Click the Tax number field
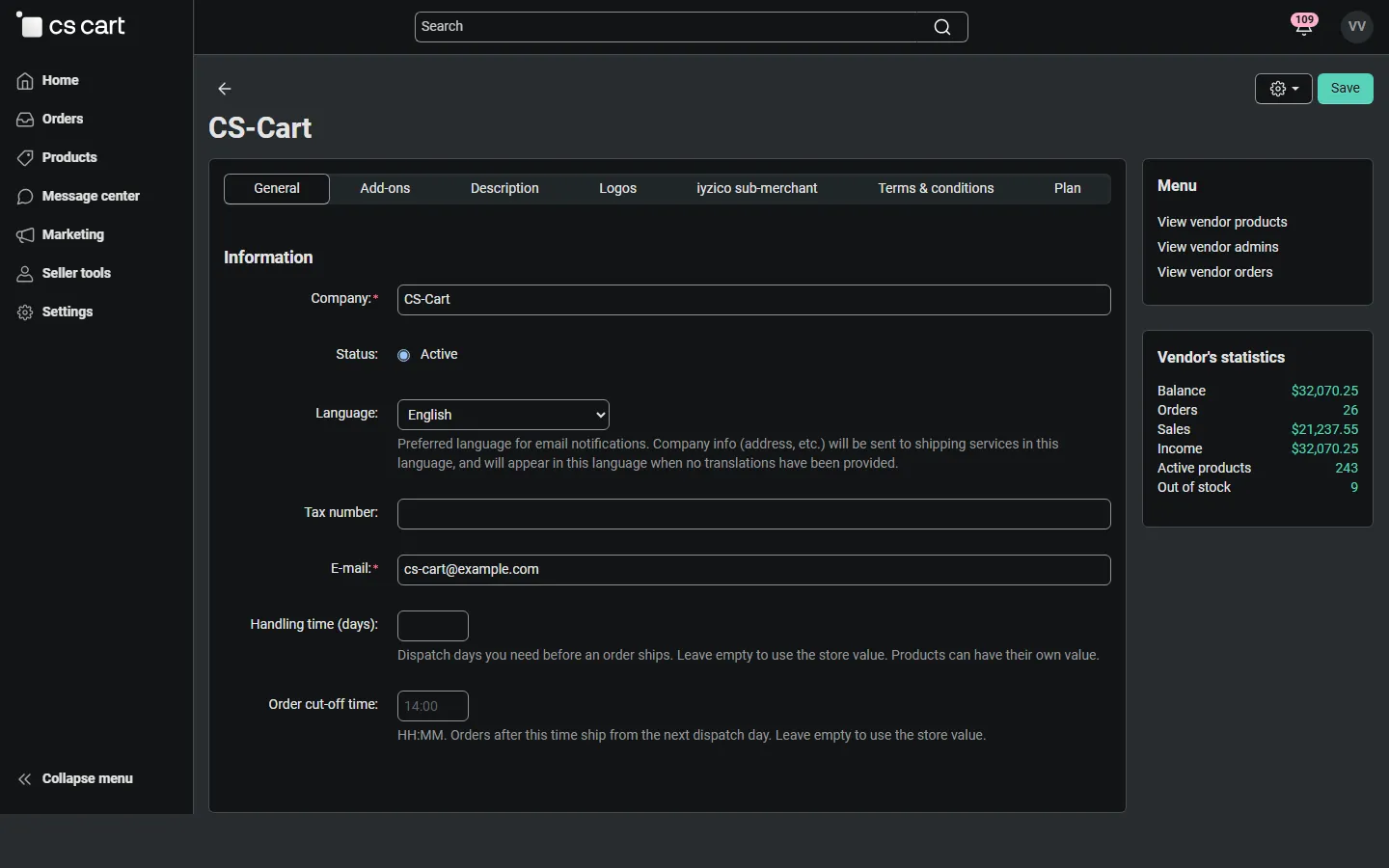1389x868 pixels. pyautogui.click(x=754, y=514)
